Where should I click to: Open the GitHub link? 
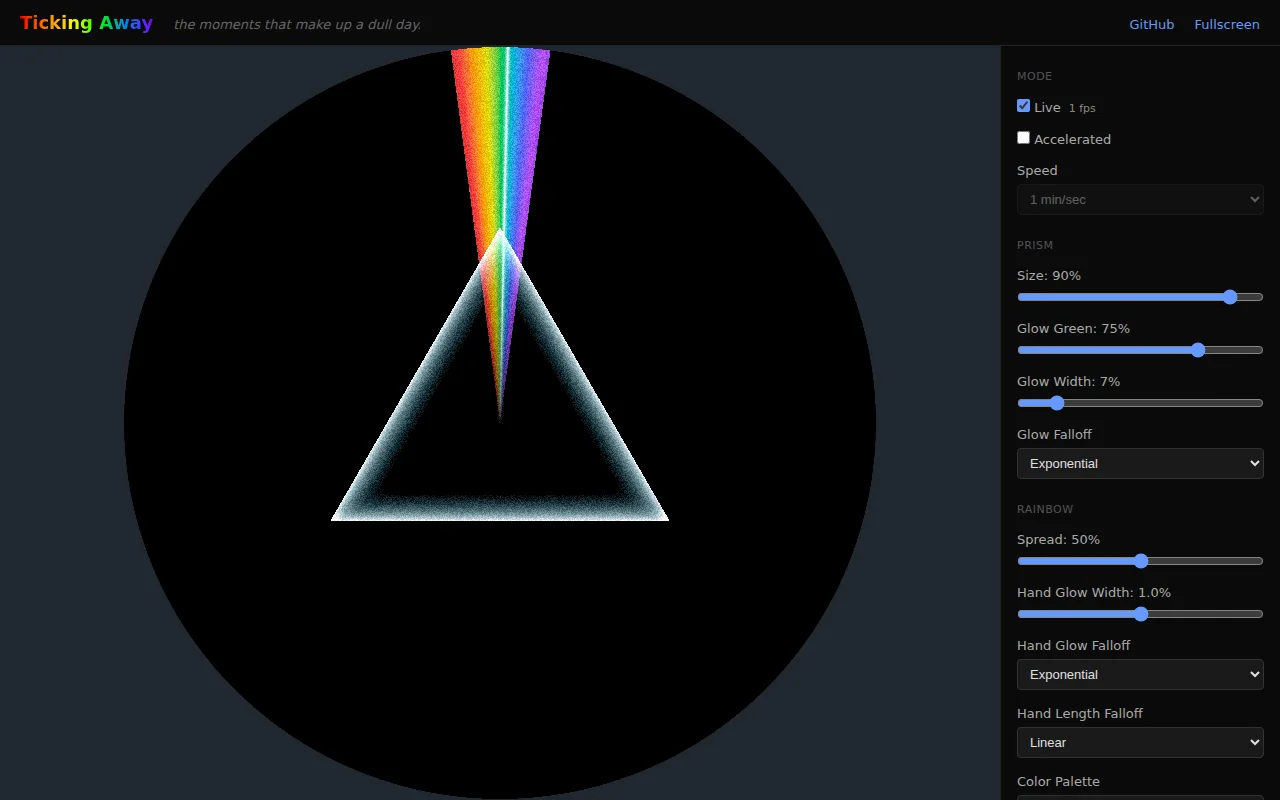tap(1151, 24)
